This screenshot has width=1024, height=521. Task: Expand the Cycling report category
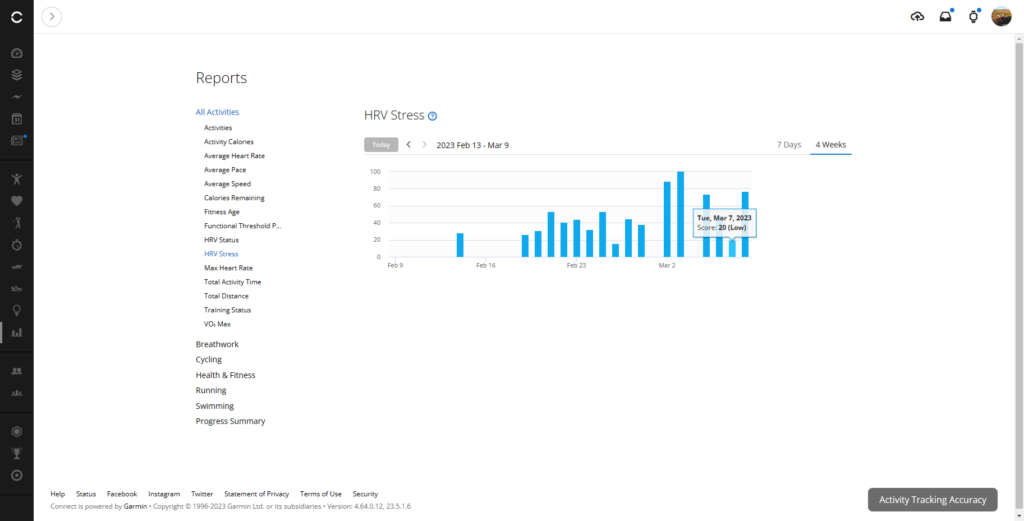209,360
